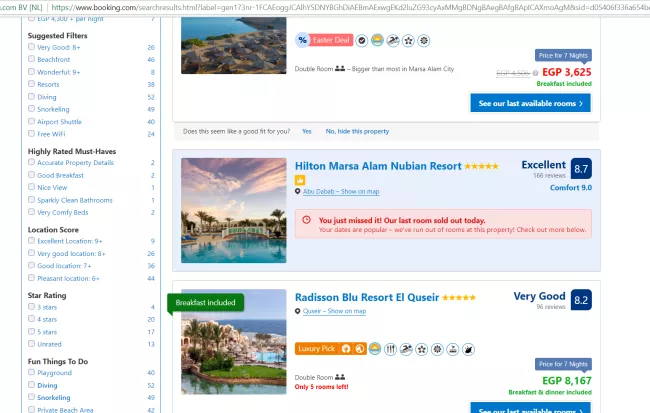Click the map pin next to Abu Dabab
The image size is (650, 413).
point(298,192)
